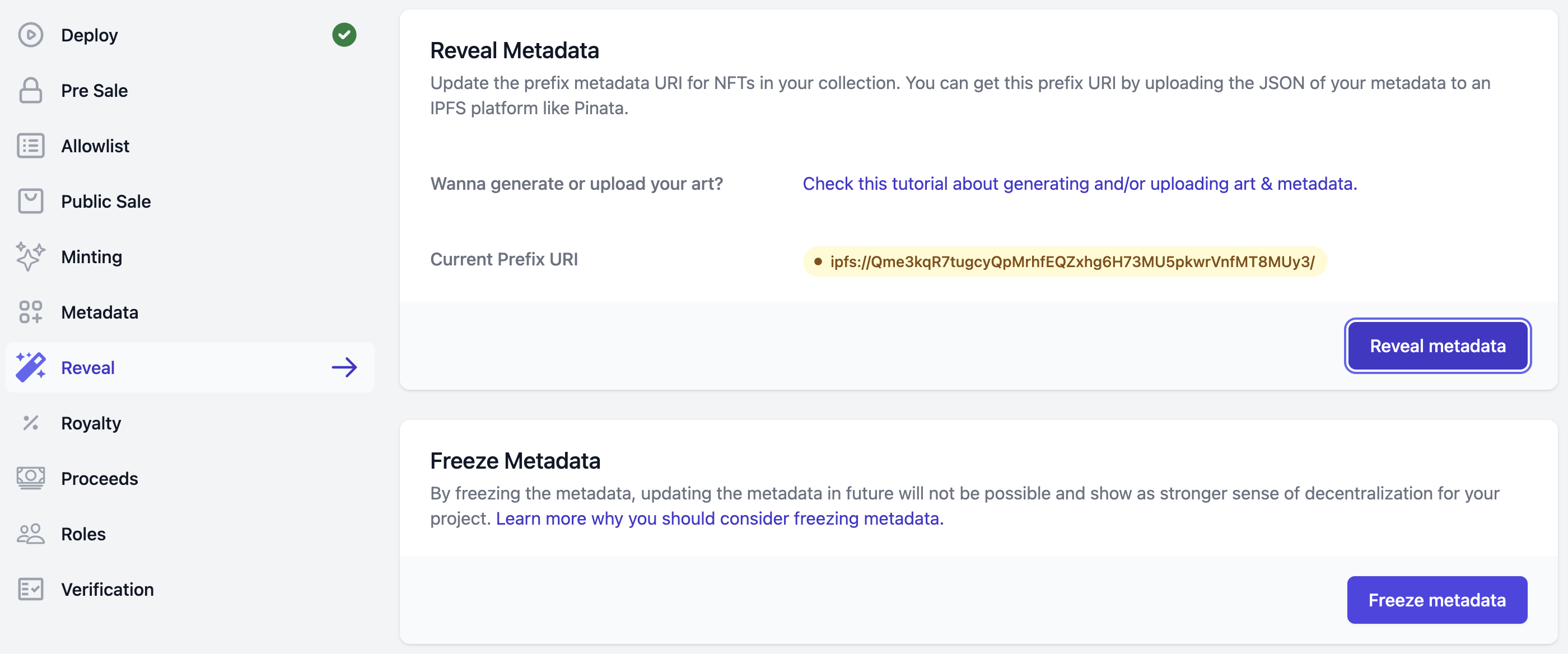Click the Deploy play-circle icon
The image size is (1568, 654).
pyautogui.click(x=30, y=35)
